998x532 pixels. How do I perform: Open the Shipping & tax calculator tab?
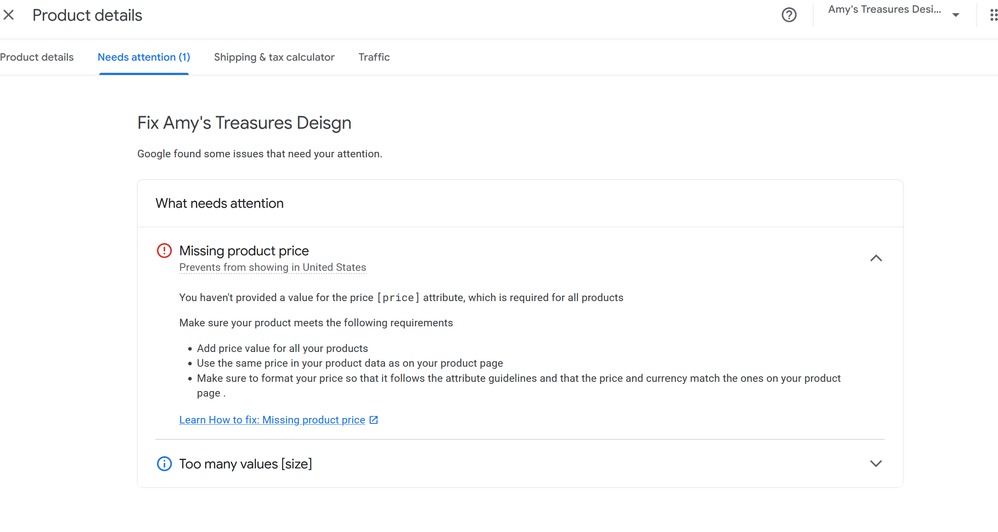(274, 57)
